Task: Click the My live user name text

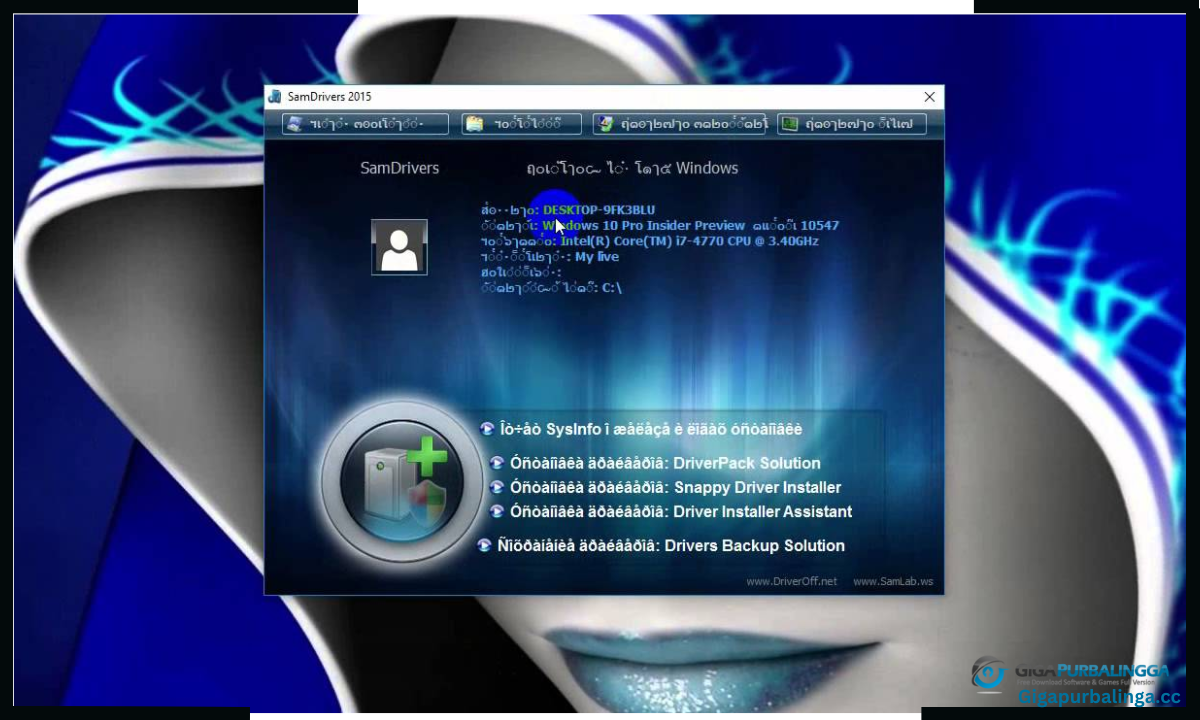Action: point(596,257)
